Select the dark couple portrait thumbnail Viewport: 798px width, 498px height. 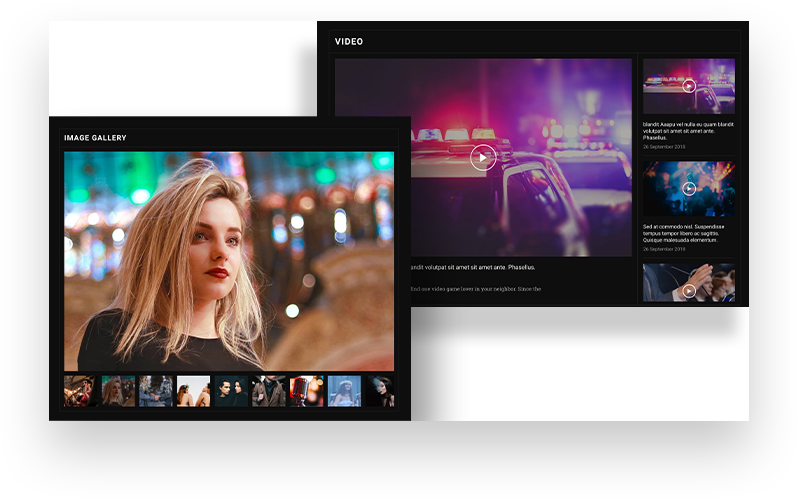231,391
